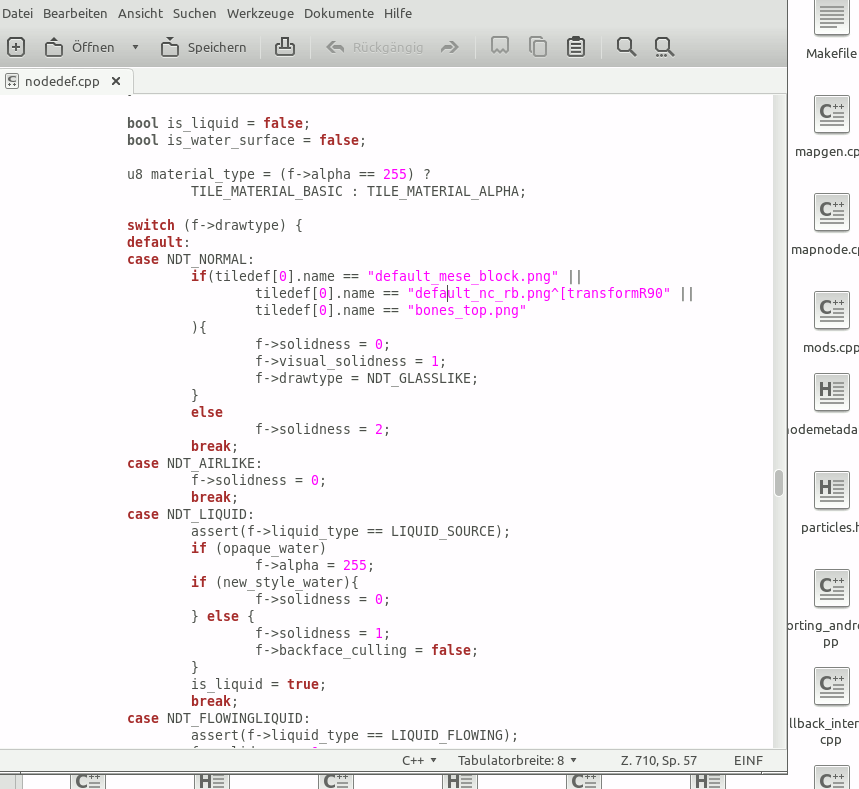Click the redo arrow icon
The image size is (859, 789).
[450, 47]
